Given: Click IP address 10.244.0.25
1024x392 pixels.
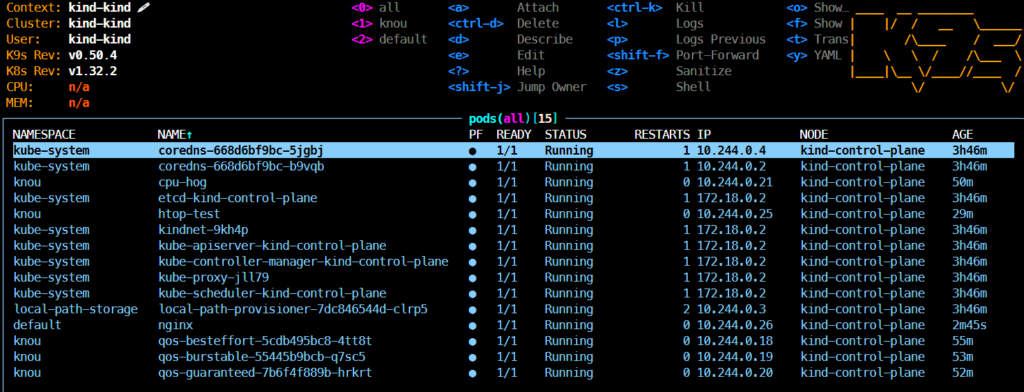Looking at the screenshot, I should tap(735, 214).
